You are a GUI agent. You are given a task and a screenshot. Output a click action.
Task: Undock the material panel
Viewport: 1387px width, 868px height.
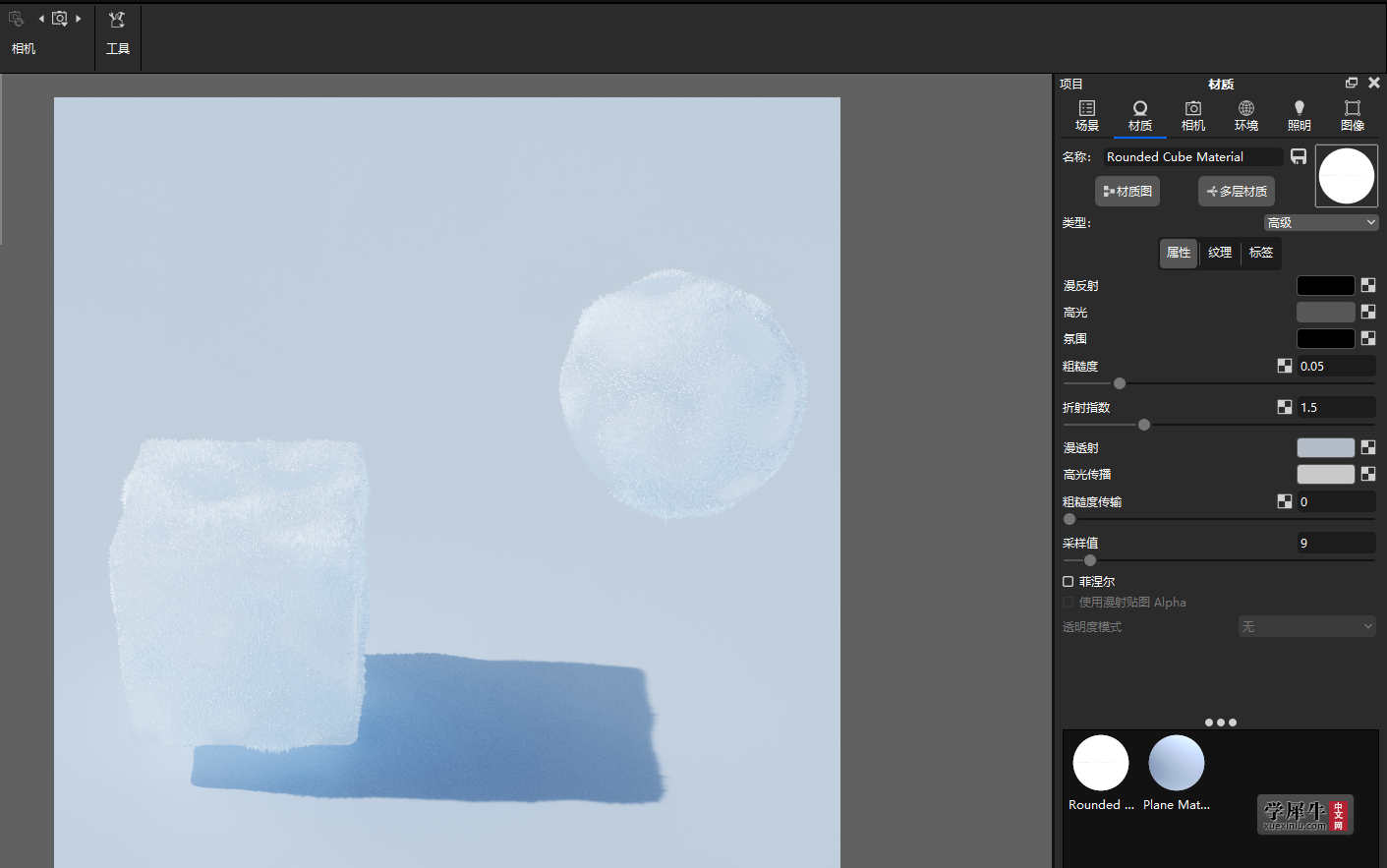coord(1352,83)
